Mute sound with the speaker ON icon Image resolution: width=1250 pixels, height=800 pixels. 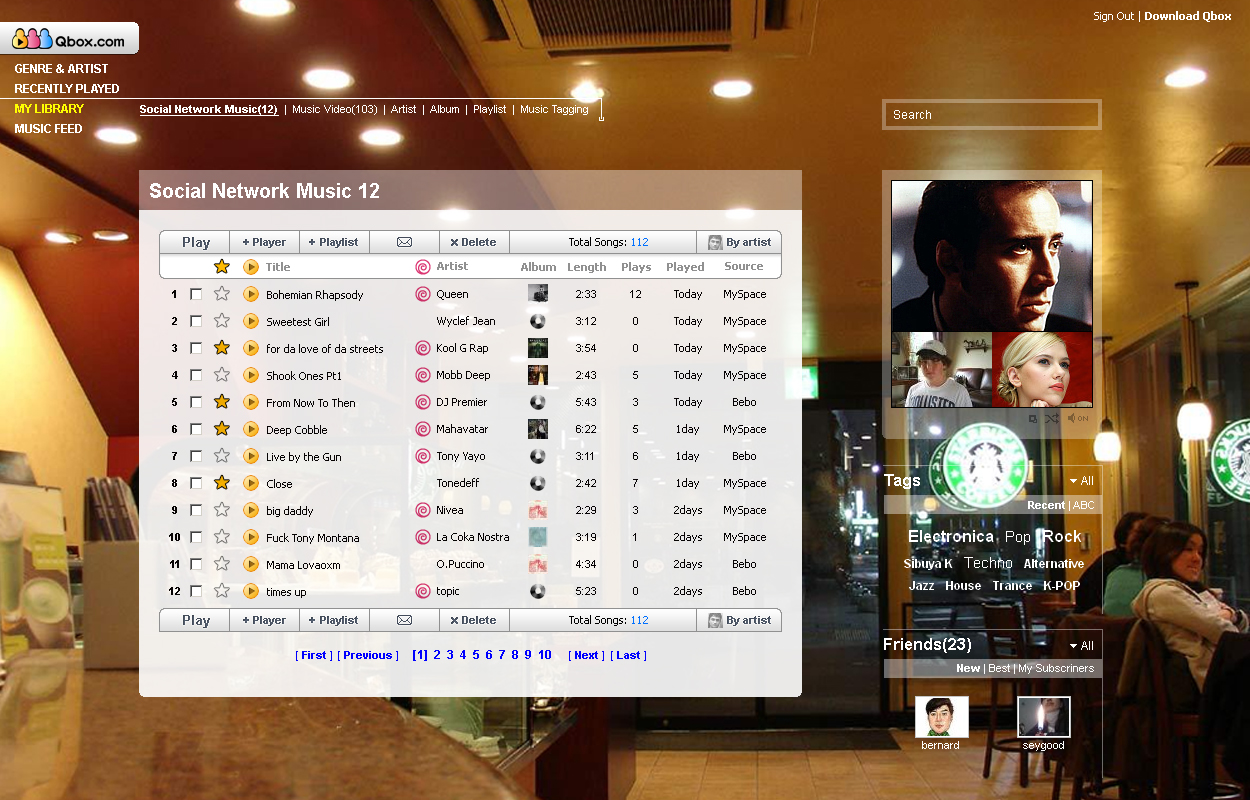coord(1078,418)
